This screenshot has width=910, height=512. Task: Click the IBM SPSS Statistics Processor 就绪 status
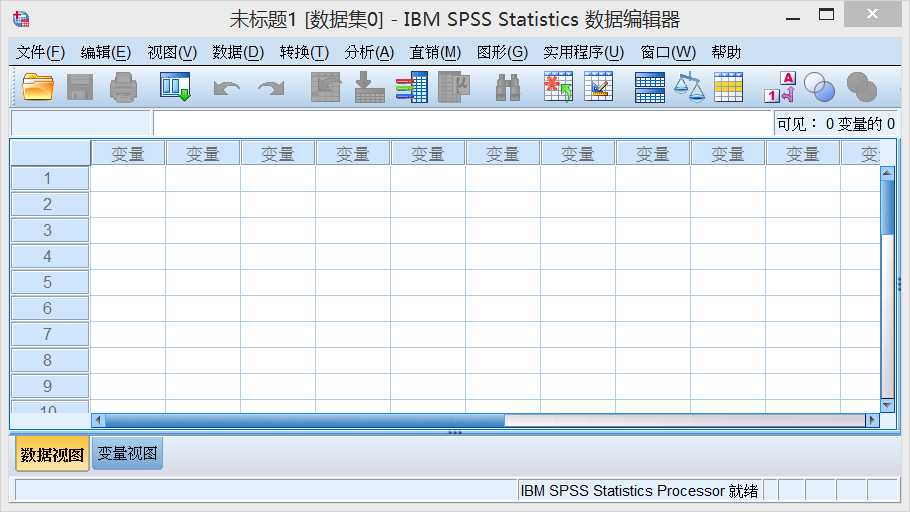coord(639,491)
